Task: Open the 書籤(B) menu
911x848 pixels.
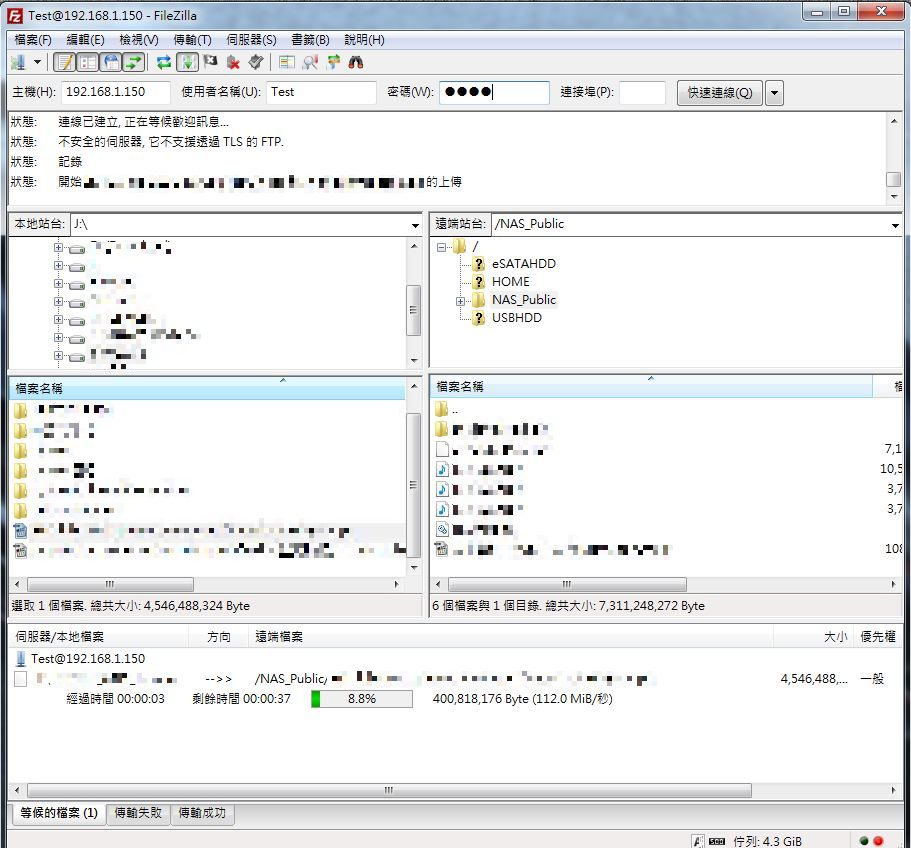Action: (310, 39)
